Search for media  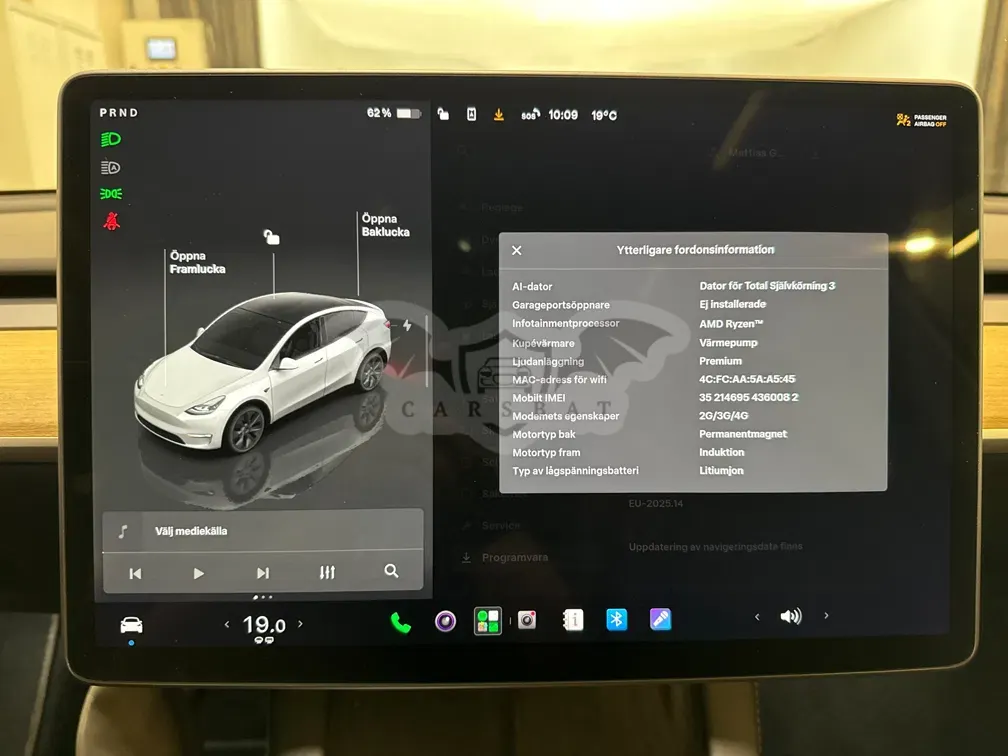(391, 571)
